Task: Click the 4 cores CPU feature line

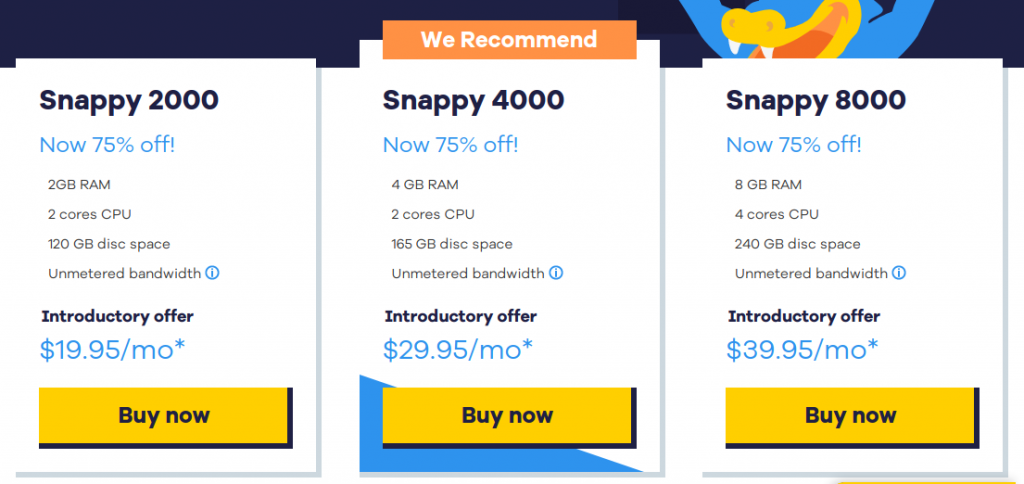Action: [776, 214]
